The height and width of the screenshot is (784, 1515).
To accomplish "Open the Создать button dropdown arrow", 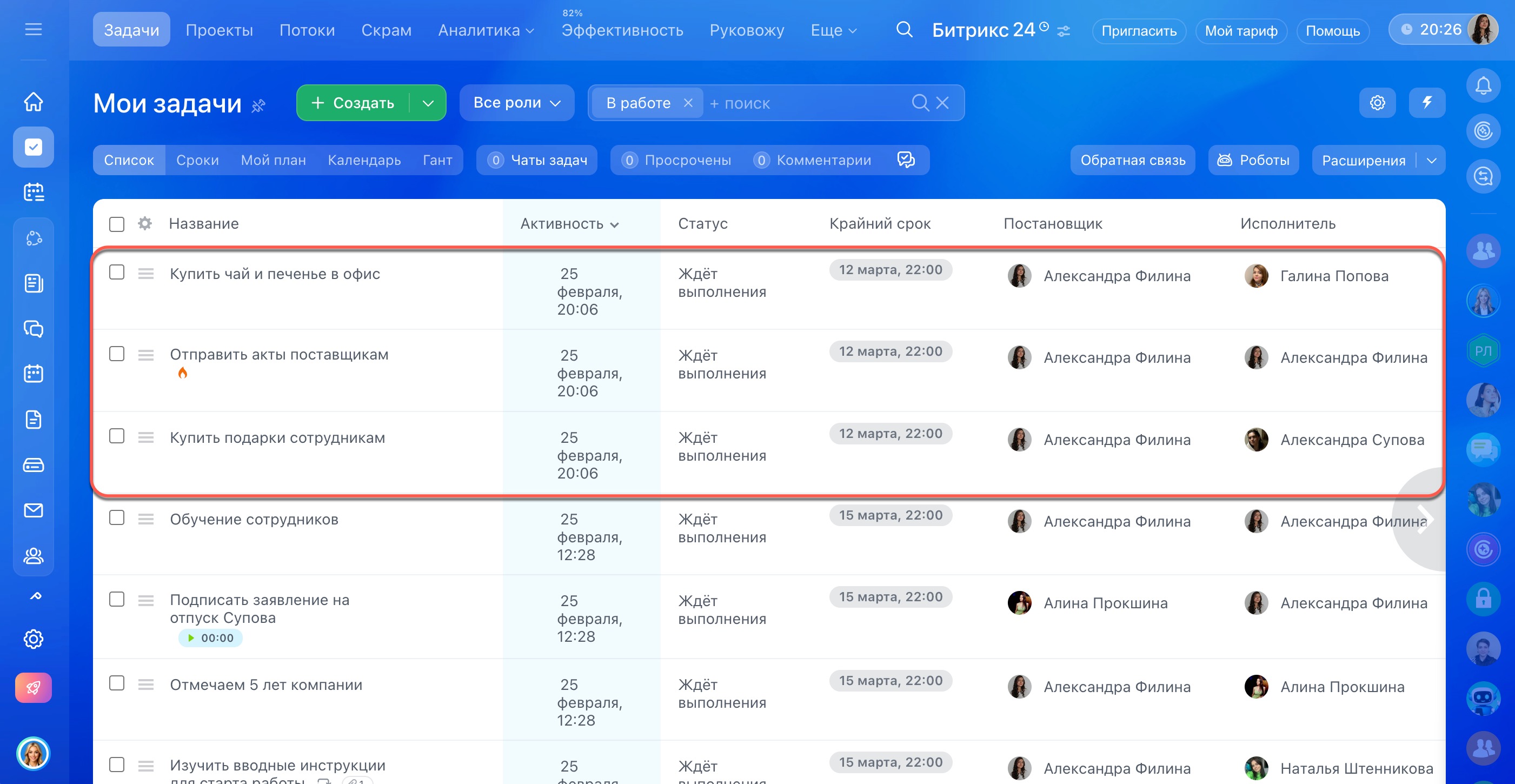I will click(x=428, y=103).
